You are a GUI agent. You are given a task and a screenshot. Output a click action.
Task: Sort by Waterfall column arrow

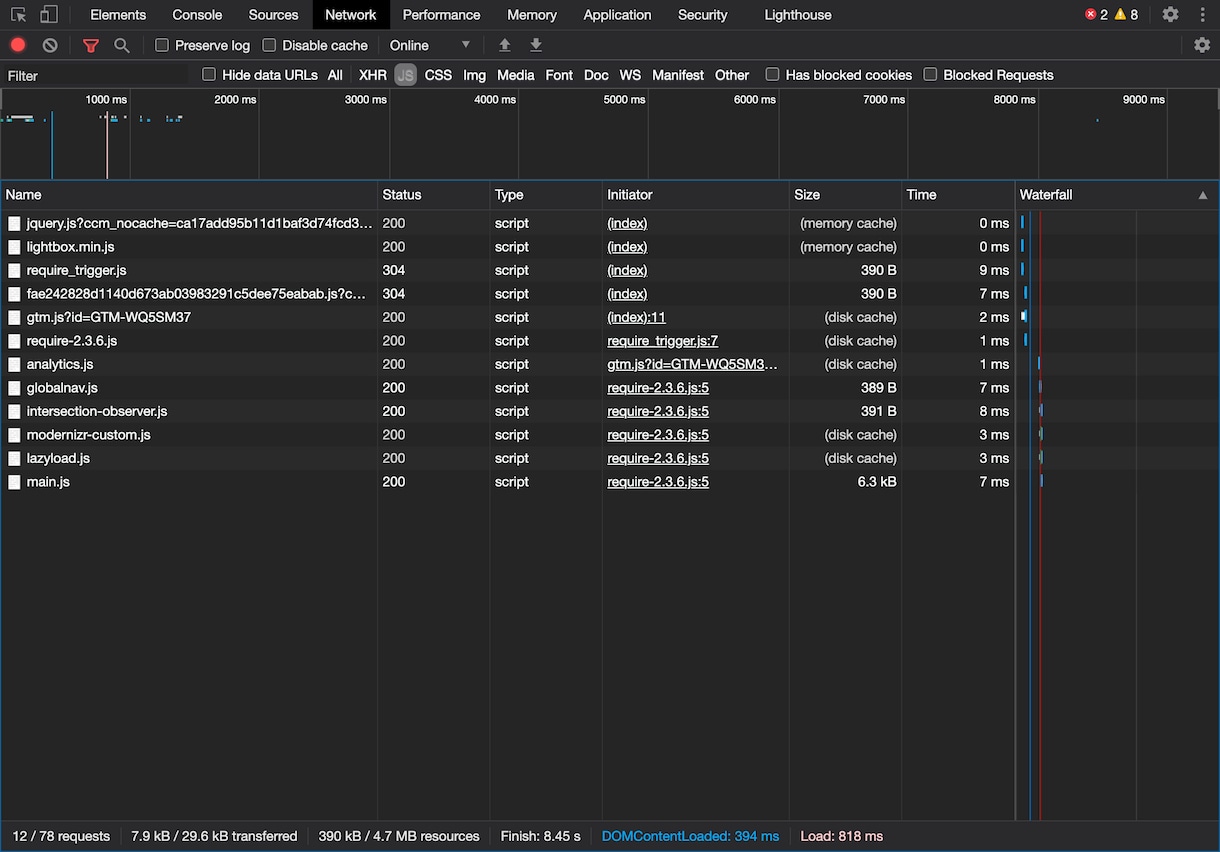(1203, 195)
